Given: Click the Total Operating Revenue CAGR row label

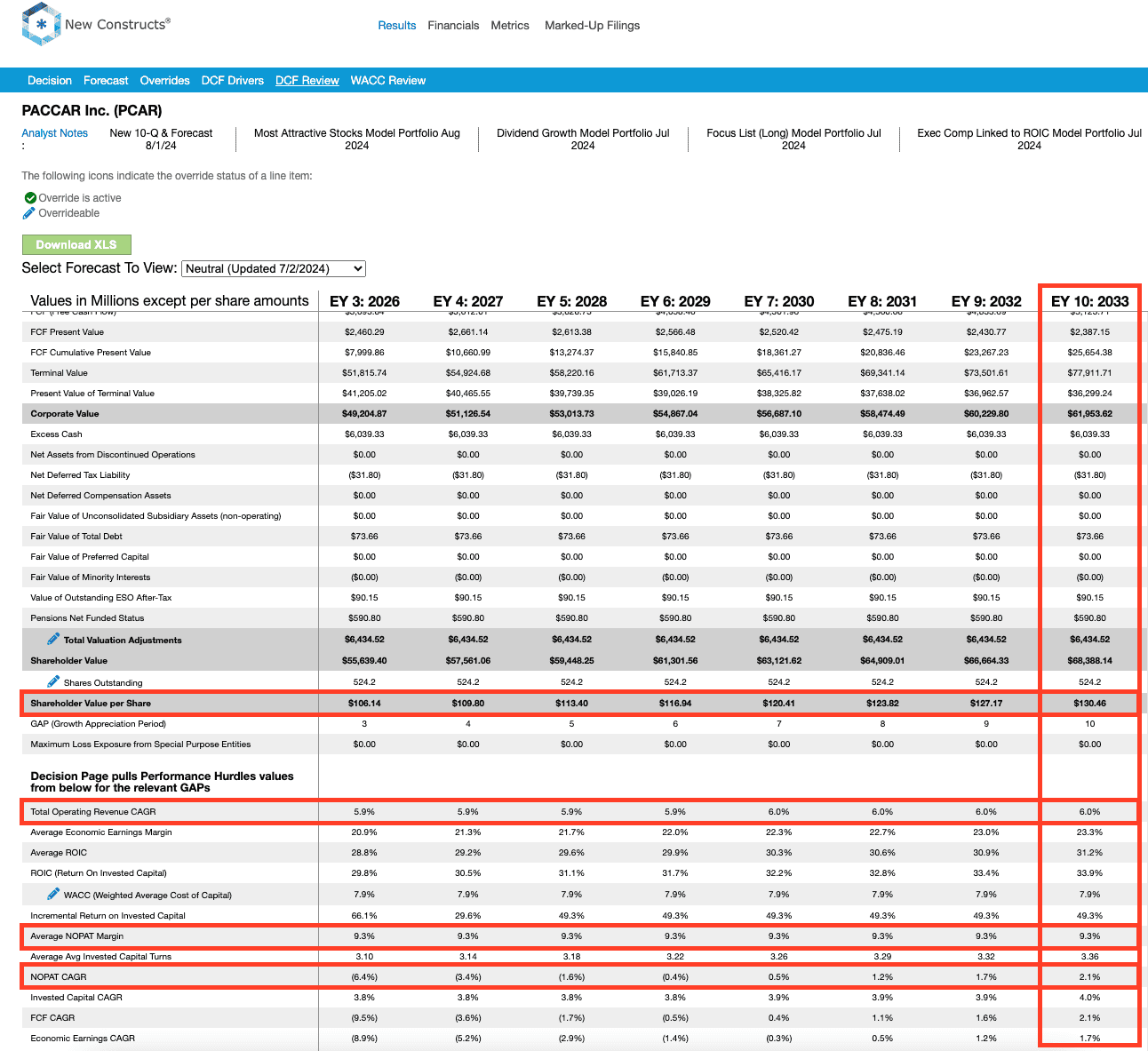Looking at the screenshot, I should point(93,812).
